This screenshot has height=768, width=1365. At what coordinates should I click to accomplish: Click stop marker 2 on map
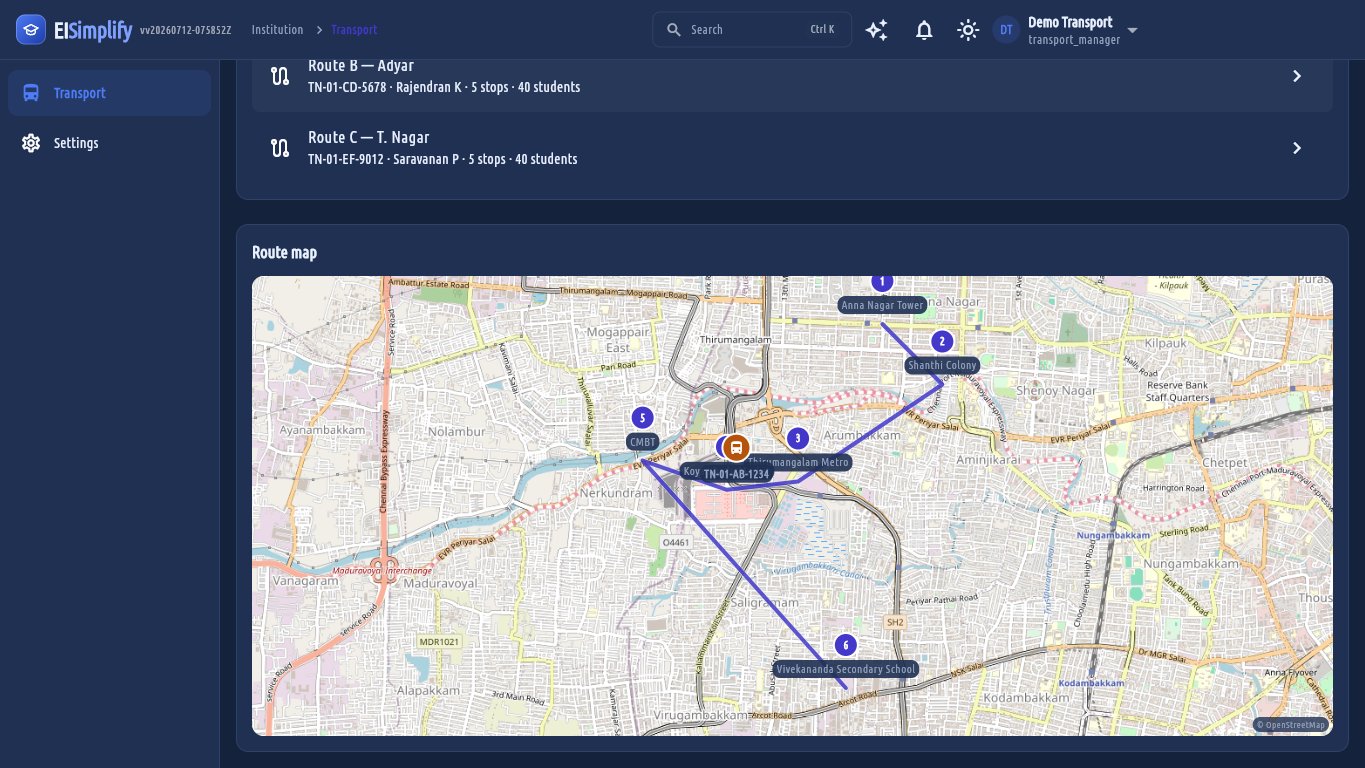point(942,341)
